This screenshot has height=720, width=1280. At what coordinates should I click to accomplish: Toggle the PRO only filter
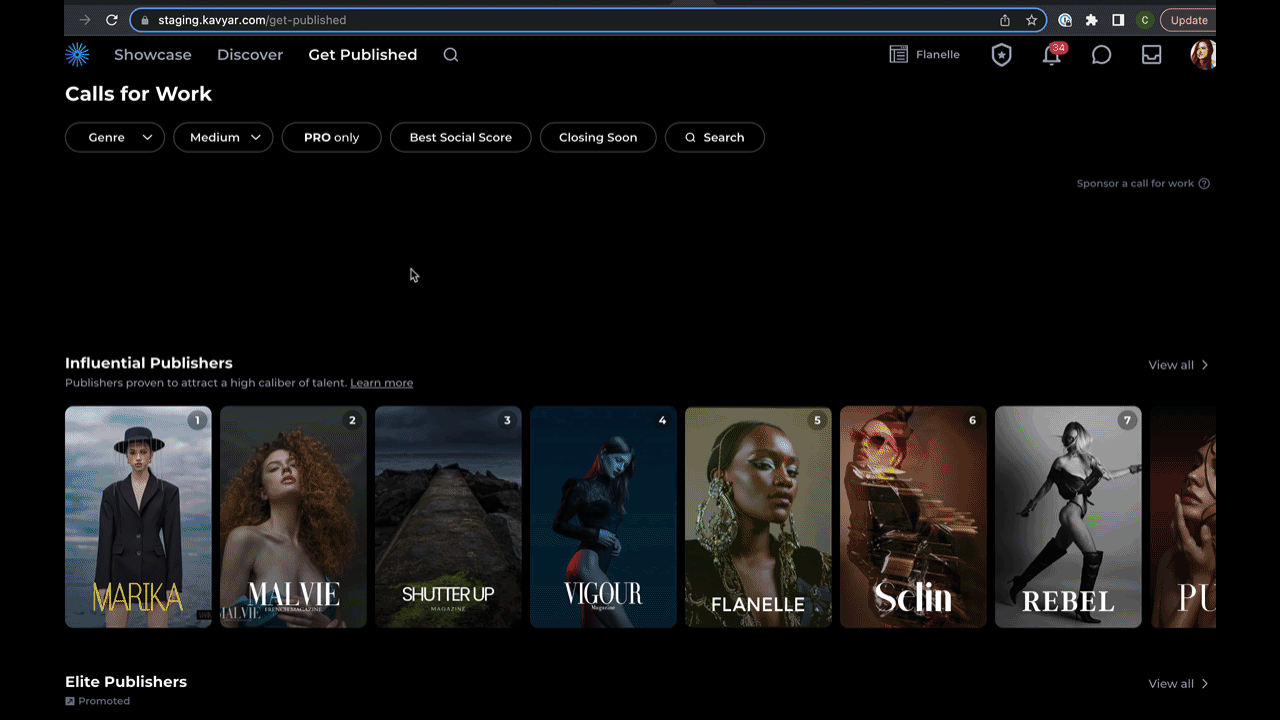point(331,137)
